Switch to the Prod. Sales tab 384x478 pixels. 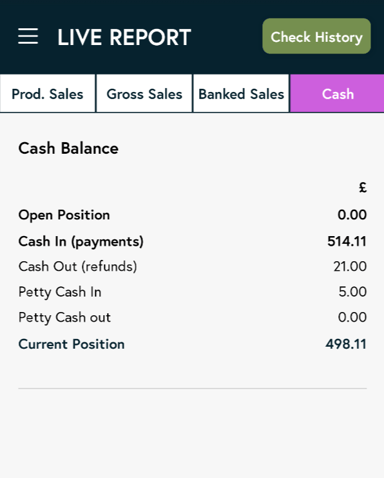coord(48,94)
